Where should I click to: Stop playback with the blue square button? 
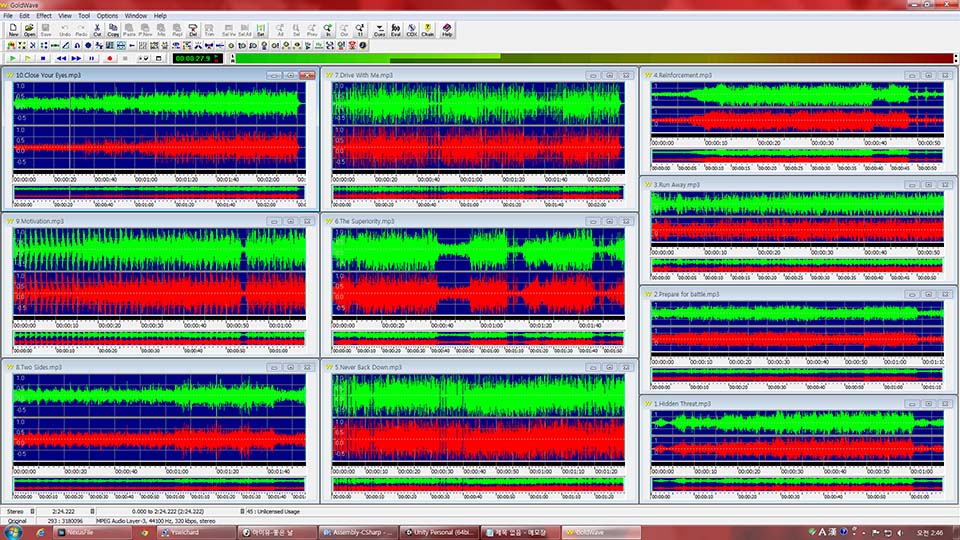click(x=43, y=58)
